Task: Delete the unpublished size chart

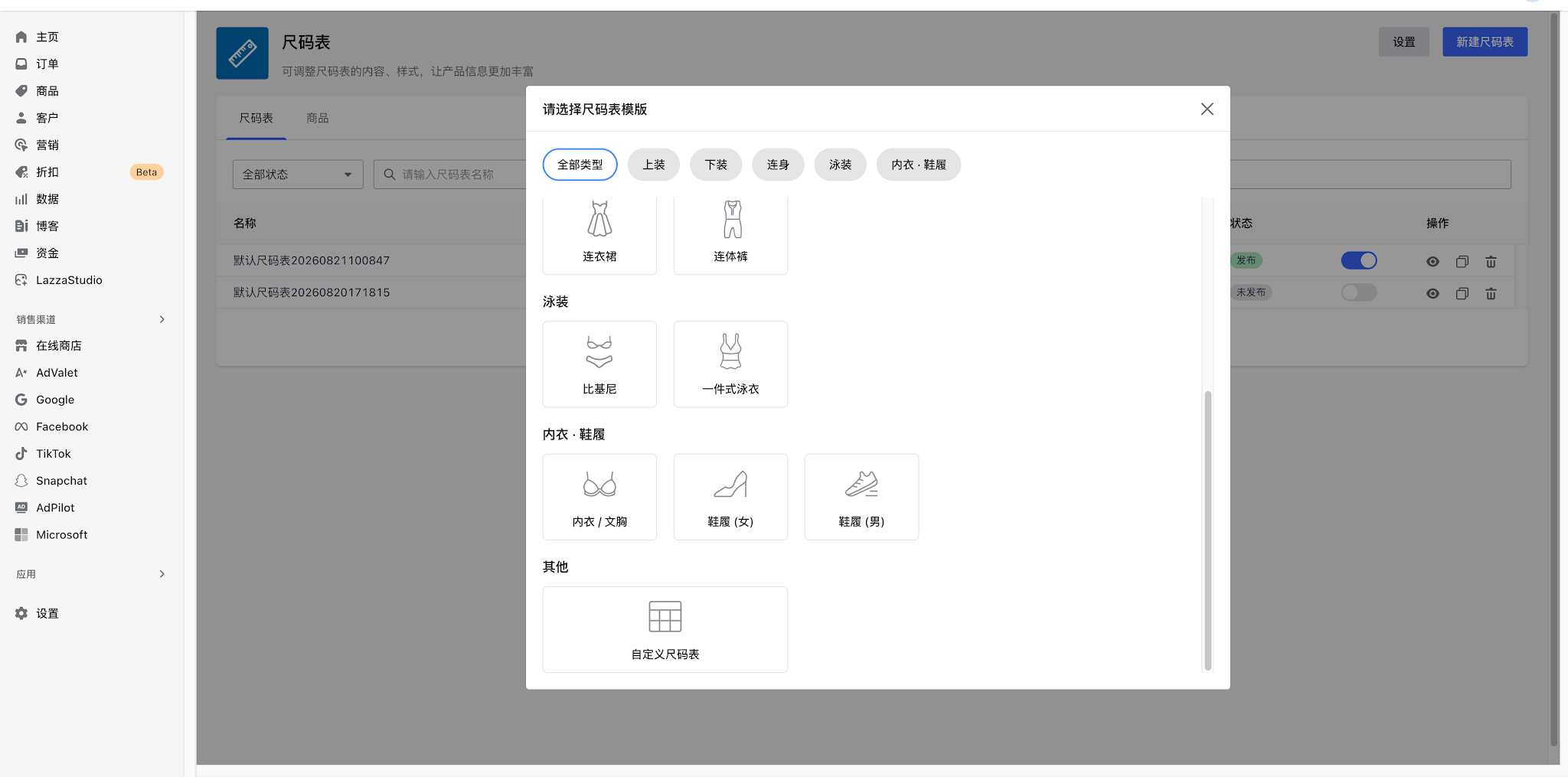Action: click(1491, 293)
